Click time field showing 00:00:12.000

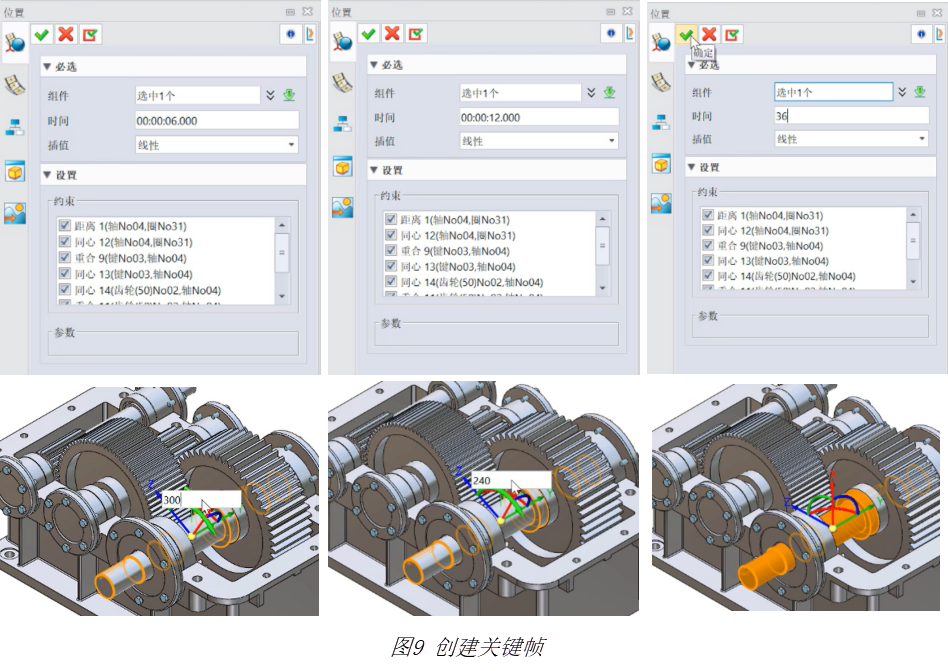(x=537, y=117)
